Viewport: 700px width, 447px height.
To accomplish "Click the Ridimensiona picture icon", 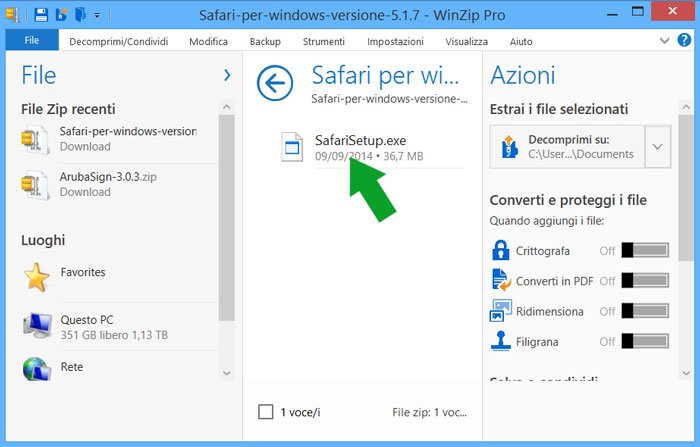I will click(x=501, y=310).
